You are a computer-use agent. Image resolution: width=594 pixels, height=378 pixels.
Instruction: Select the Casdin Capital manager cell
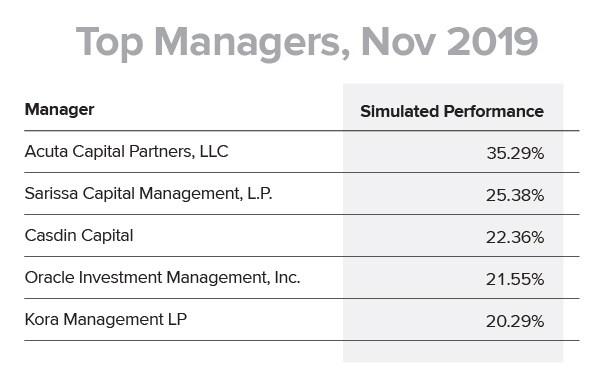click(x=79, y=236)
